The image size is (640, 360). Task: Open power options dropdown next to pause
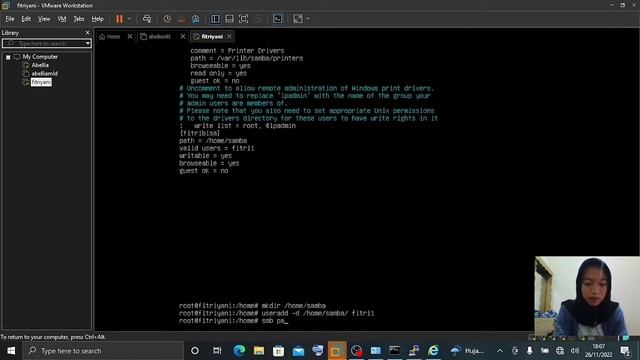coord(129,19)
